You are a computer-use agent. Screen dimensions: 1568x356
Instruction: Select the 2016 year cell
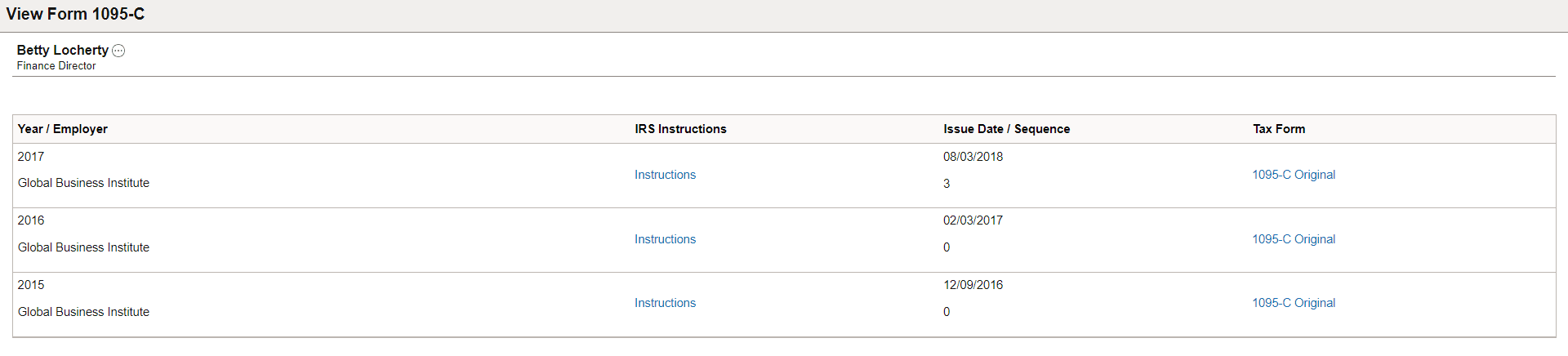point(31,220)
